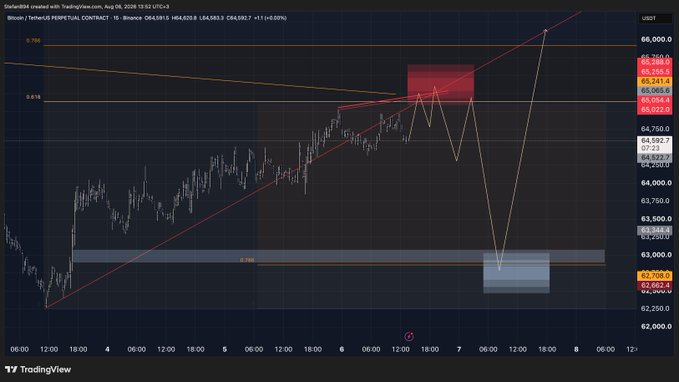Image resolution: width=679 pixels, height=382 pixels.
Task: Open the USDT currency selector on the price axis
Action: pyautogui.click(x=655, y=18)
